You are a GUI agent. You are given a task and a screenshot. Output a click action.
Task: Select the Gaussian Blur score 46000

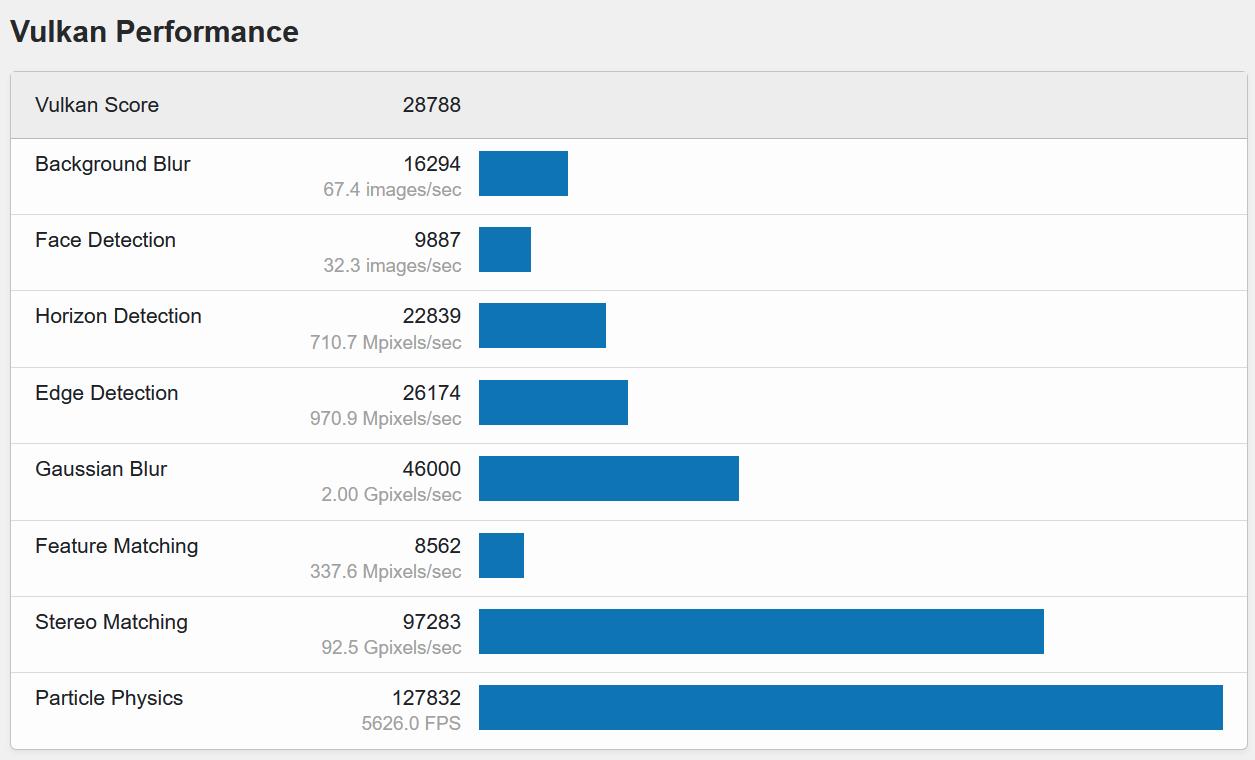432,469
